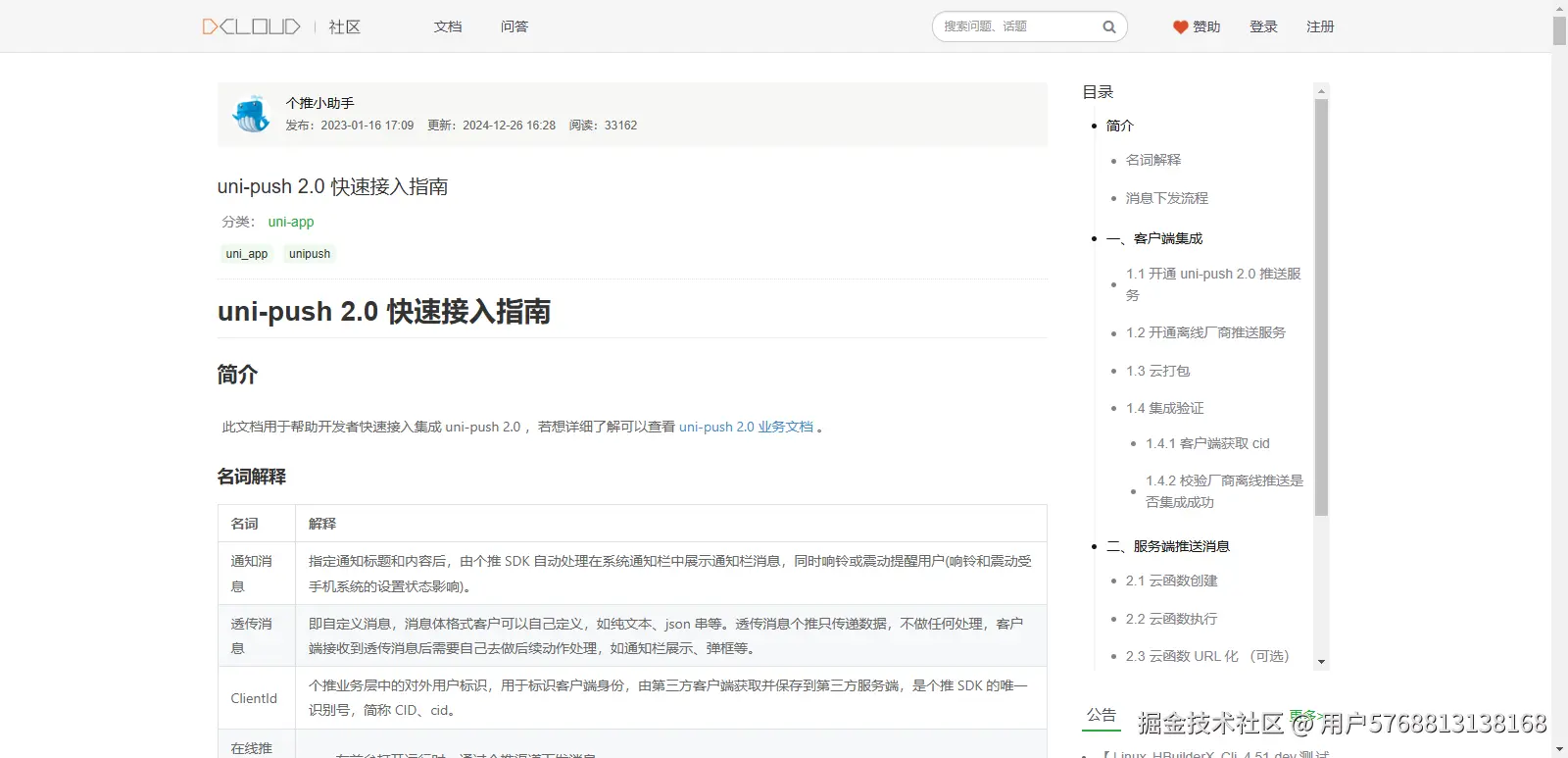Viewport: 1568px width, 758px height.
Task: Go to 2.2 云函数执行 entry
Action: 1171,619
